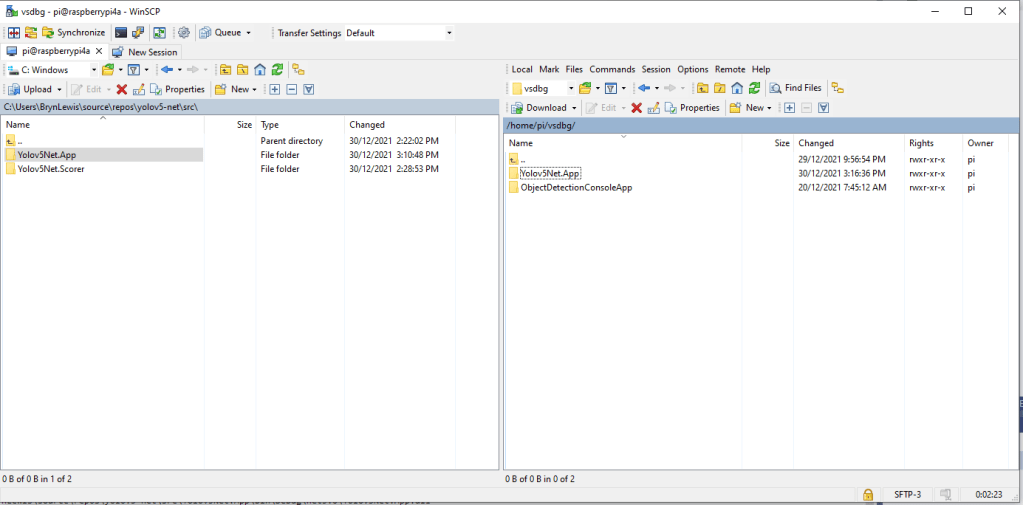This screenshot has width=1023, height=505.
Task: Open the terminal console icon in the top toolbar
Action: point(121,33)
